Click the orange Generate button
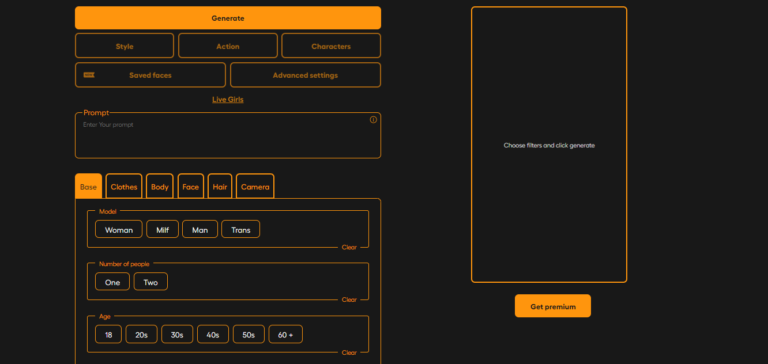The width and height of the screenshot is (768, 364). 228,18
